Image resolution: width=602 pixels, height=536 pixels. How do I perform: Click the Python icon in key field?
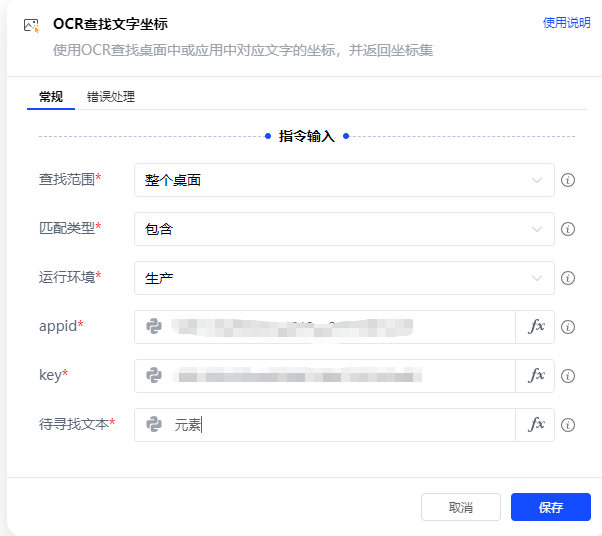coord(154,376)
